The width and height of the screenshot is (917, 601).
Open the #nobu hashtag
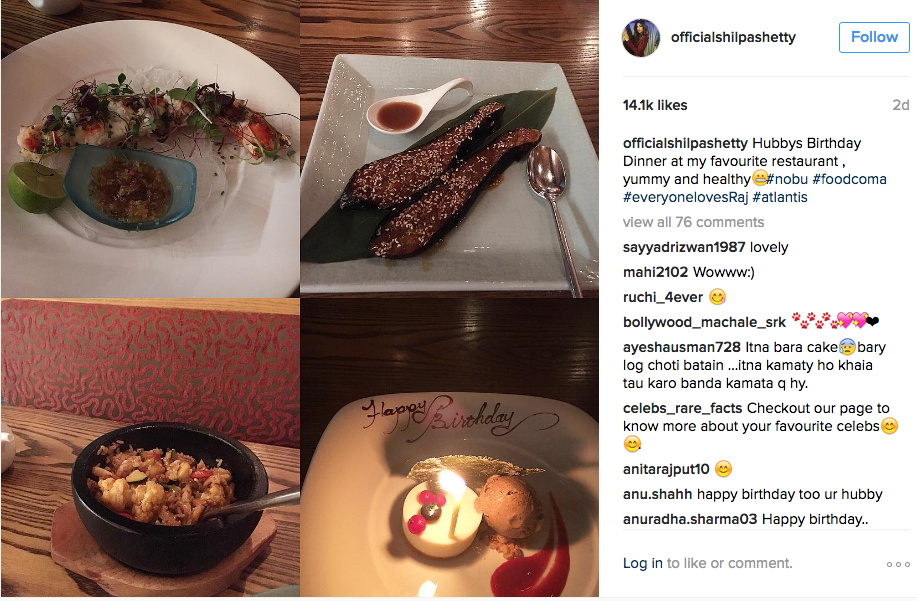787,179
